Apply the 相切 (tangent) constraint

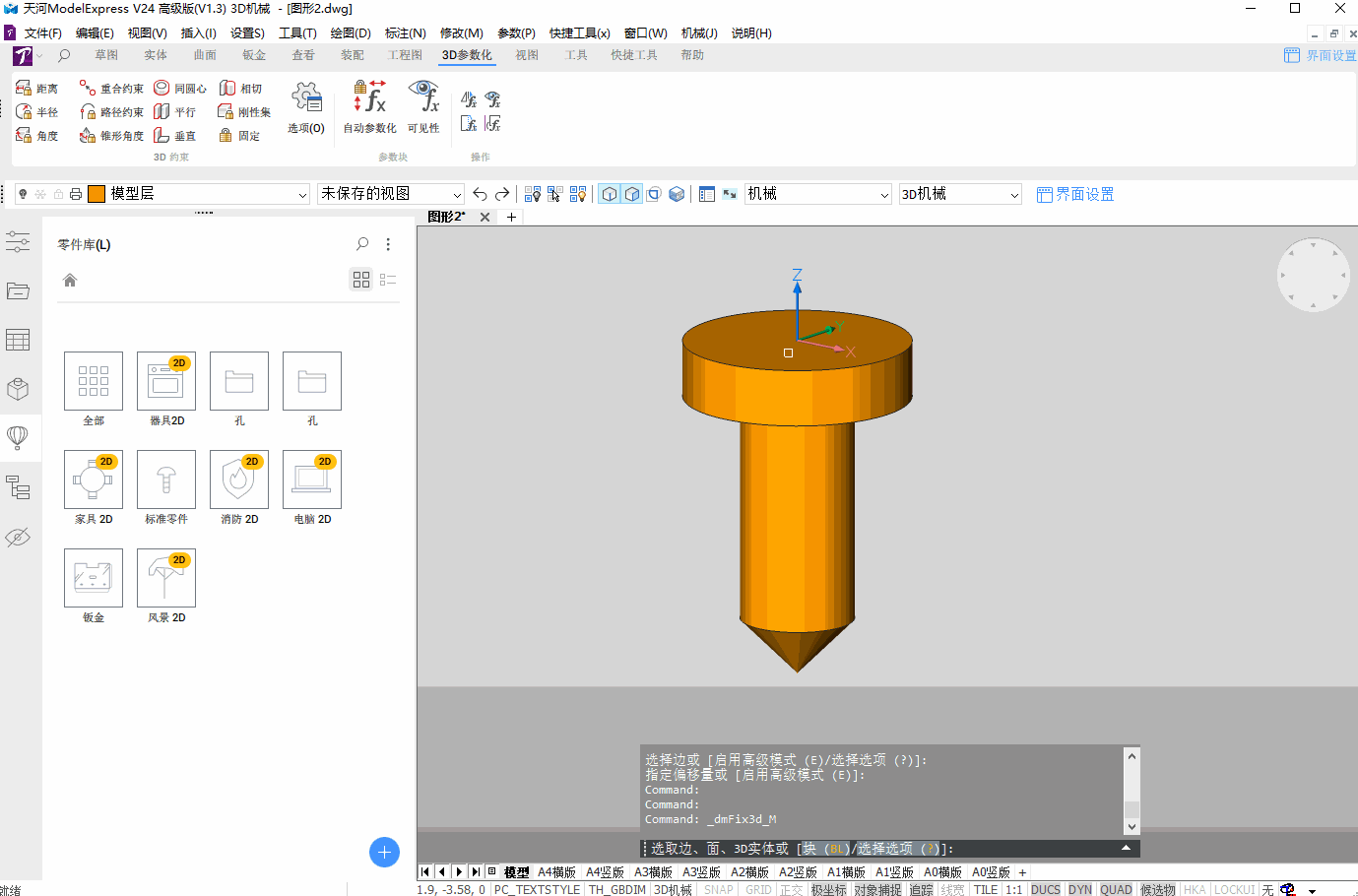tap(241, 89)
